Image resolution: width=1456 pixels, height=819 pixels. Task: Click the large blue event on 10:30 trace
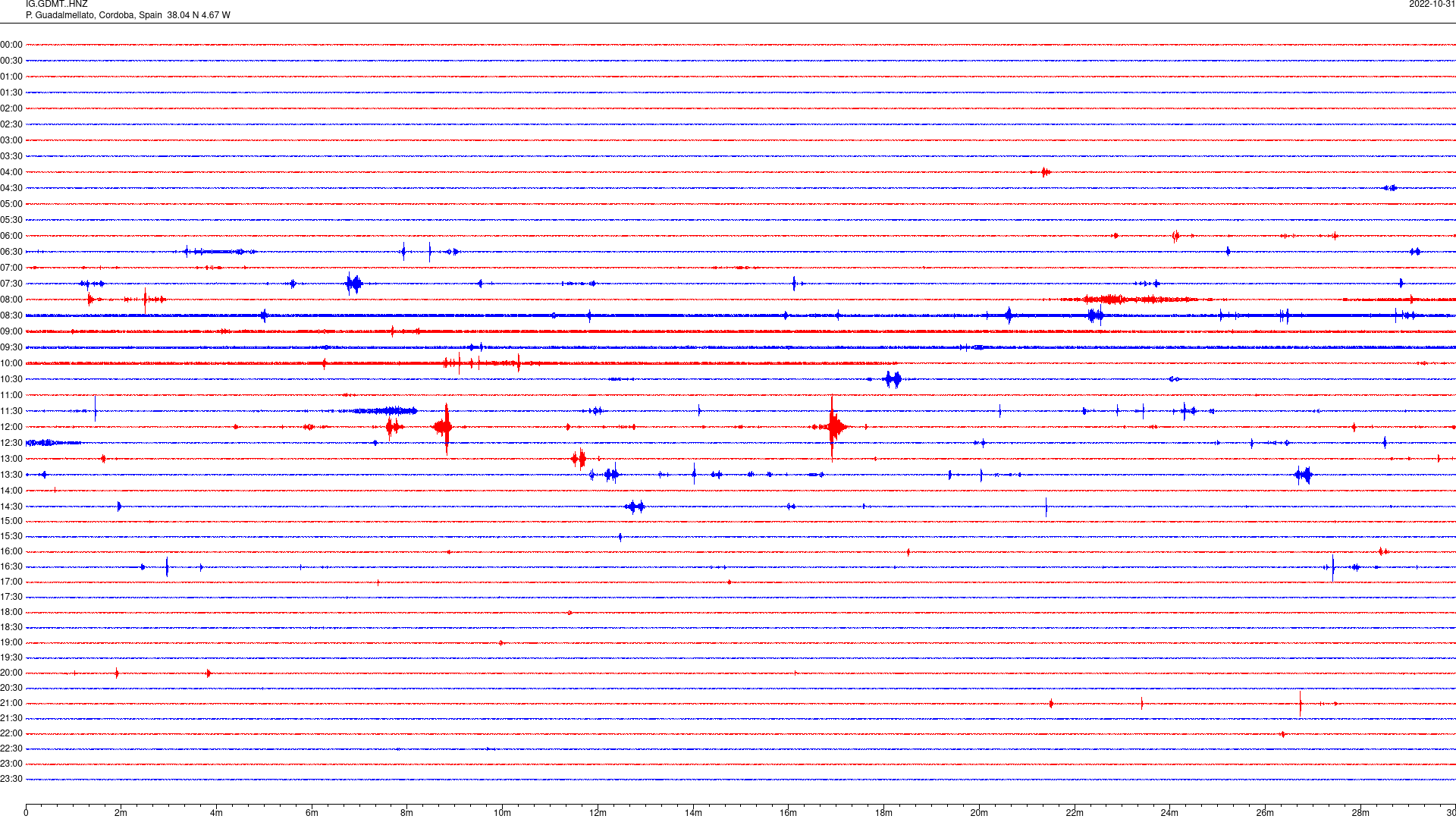coord(893,379)
